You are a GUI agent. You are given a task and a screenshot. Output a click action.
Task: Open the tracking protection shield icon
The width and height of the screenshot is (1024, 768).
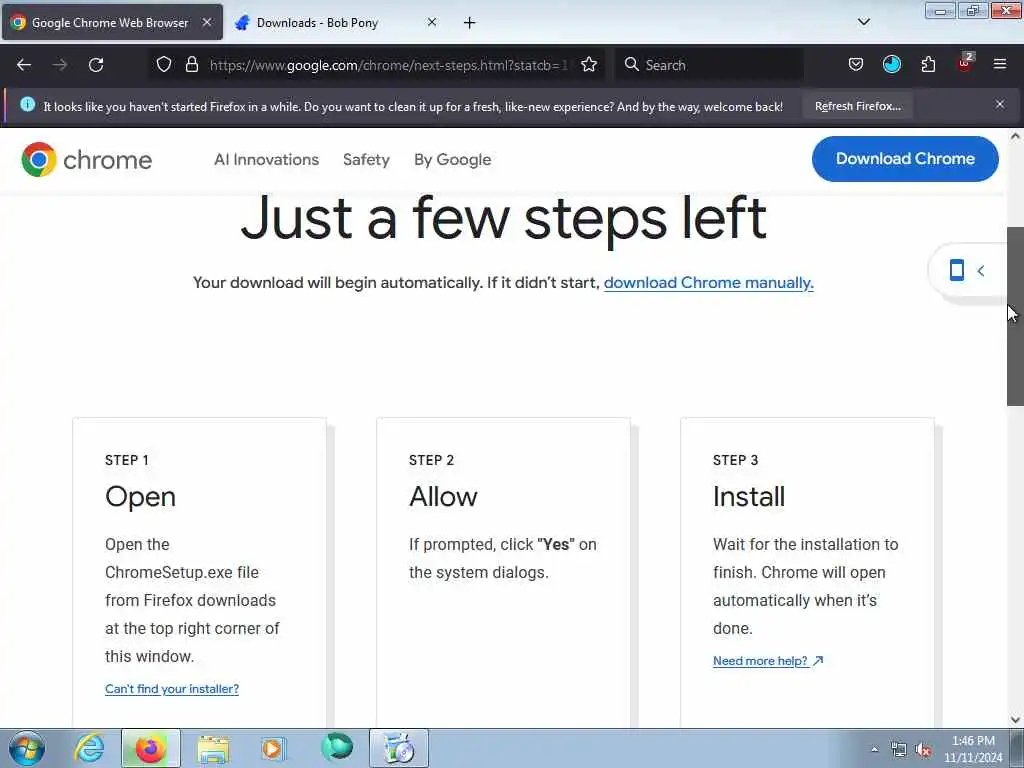tap(164, 65)
